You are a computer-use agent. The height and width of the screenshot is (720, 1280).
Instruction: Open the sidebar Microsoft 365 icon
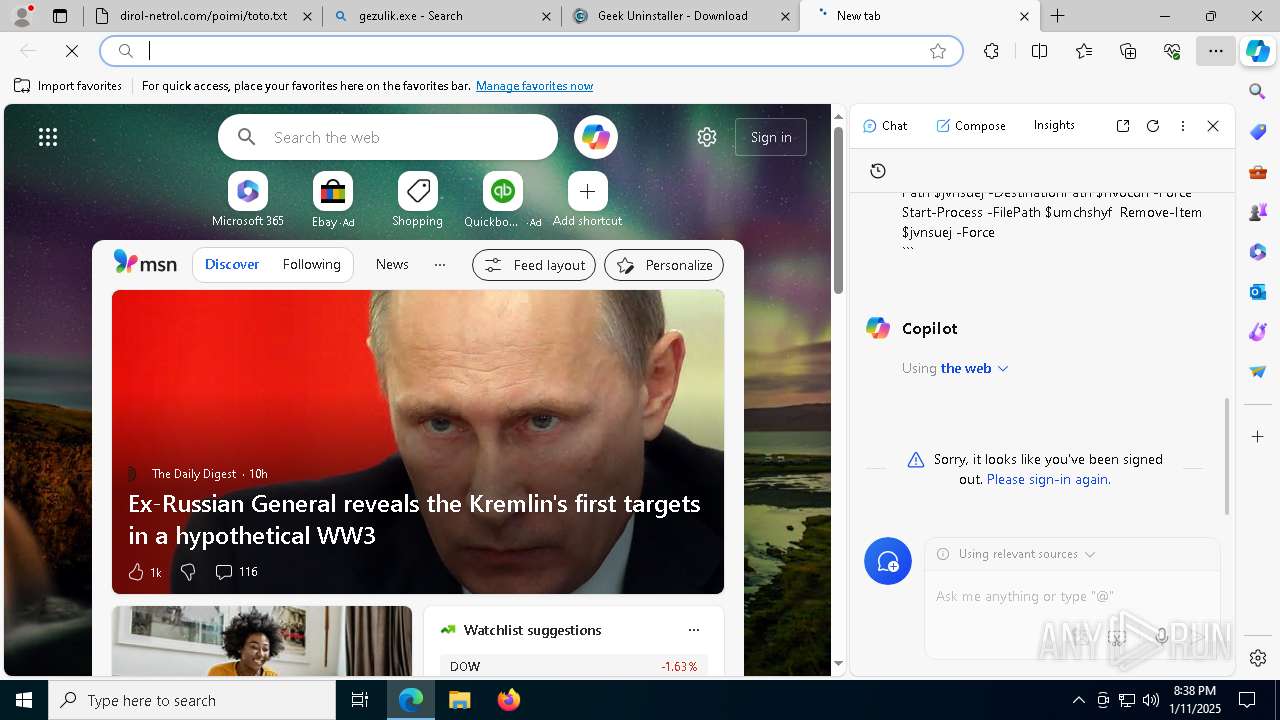[x=1258, y=252]
